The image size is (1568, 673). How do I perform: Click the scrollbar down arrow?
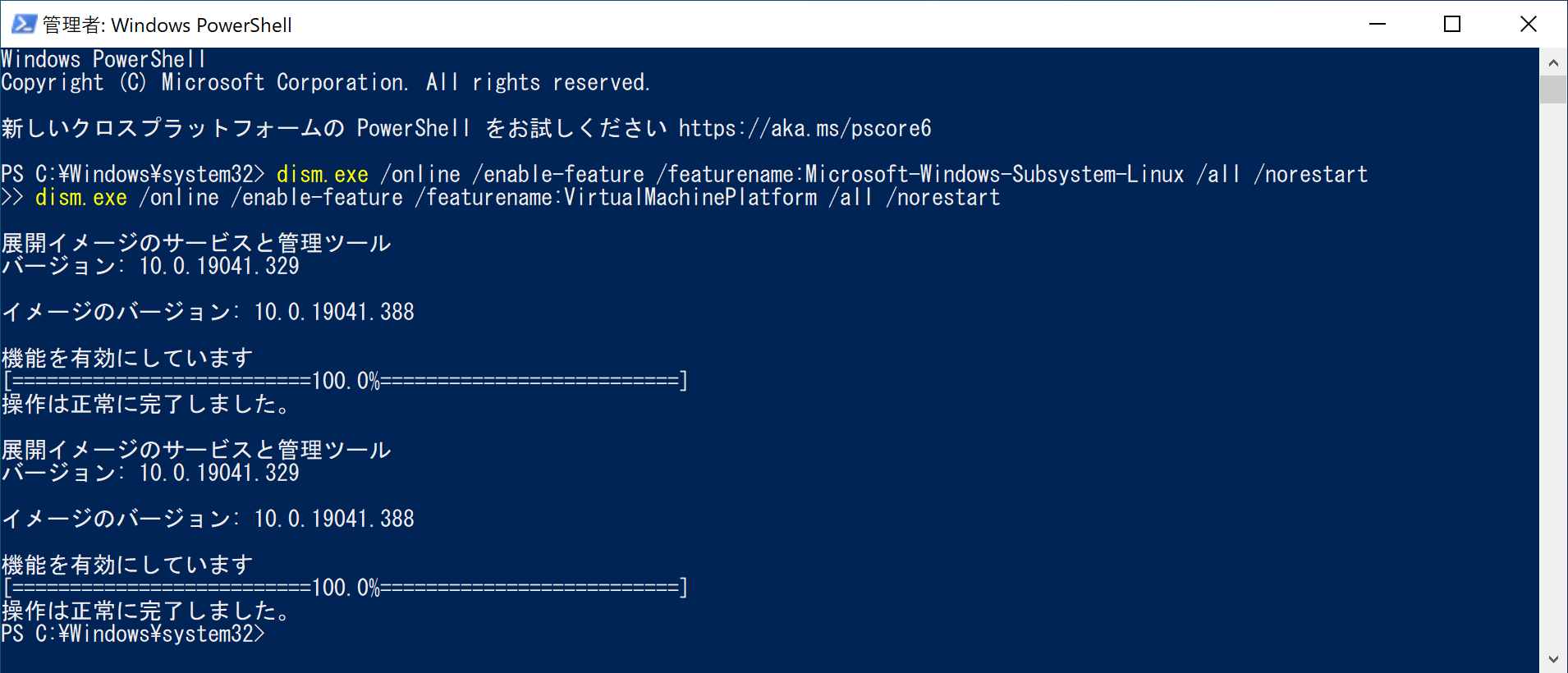point(1553,659)
